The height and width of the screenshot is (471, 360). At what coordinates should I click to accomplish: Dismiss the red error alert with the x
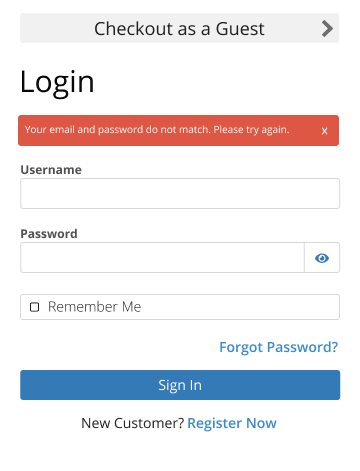pyautogui.click(x=324, y=131)
